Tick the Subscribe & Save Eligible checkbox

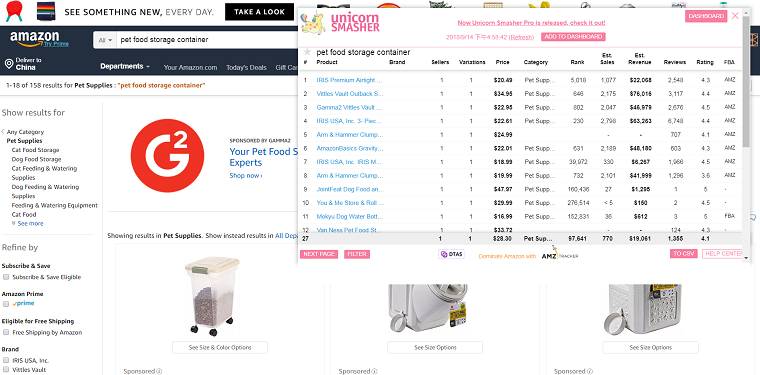(x=6, y=277)
